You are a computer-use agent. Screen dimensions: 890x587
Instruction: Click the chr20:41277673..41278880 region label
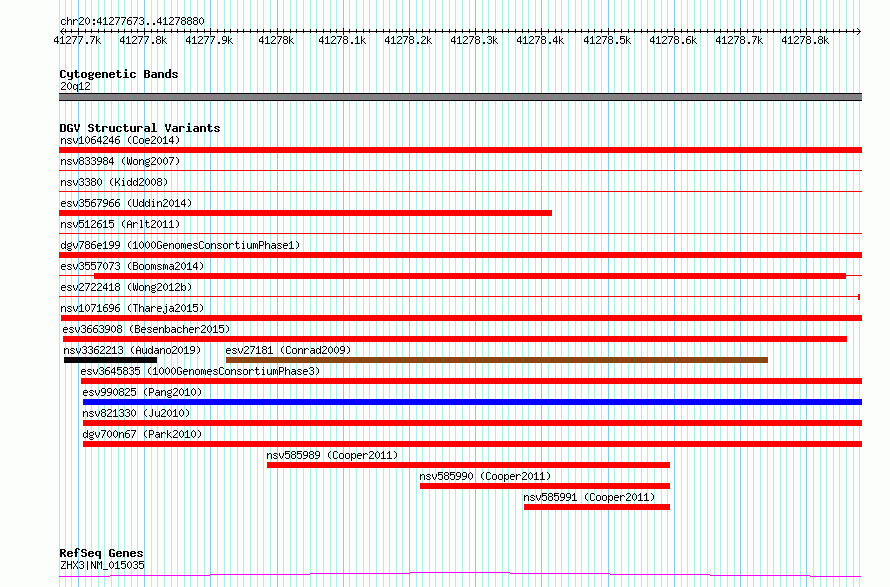(x=132, y=21)
